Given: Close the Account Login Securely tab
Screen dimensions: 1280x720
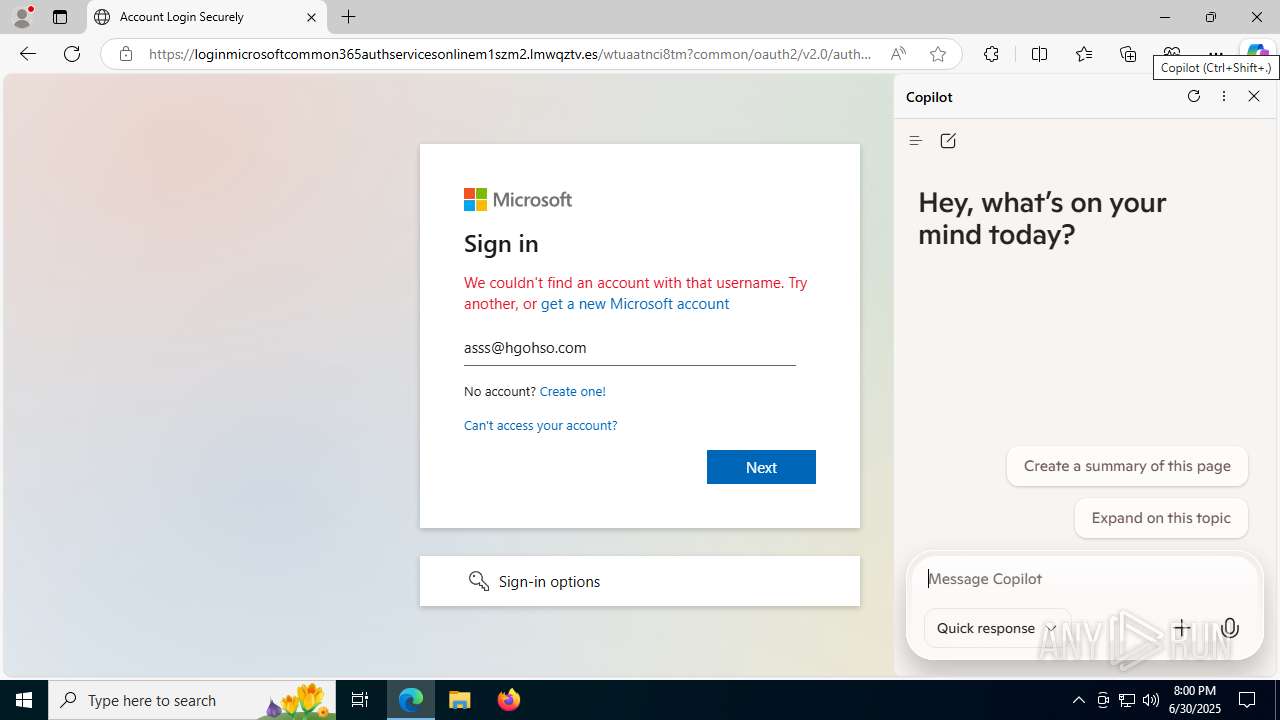Looking at the screenshot, I should [311, 17].
